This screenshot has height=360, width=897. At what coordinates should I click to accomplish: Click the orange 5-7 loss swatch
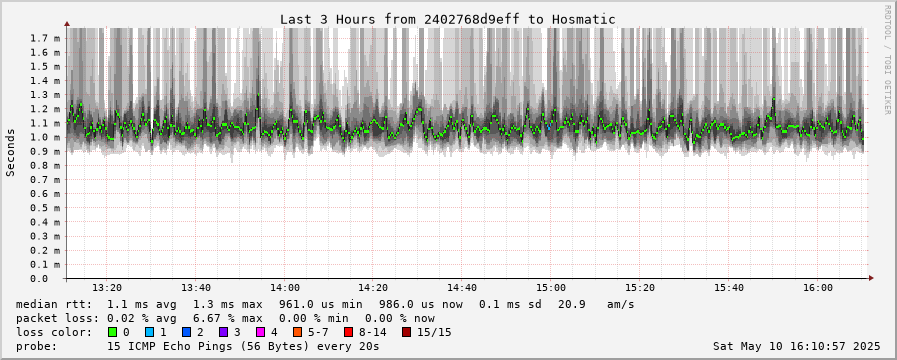click(x=297, y=332)
